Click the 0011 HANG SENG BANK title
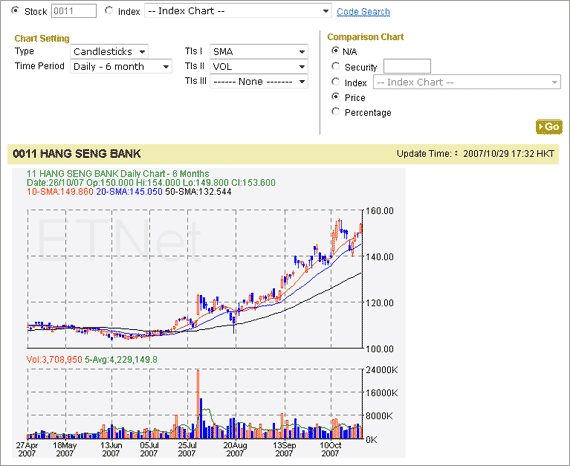Screen dimensions: 570x466 pos(77,154)
